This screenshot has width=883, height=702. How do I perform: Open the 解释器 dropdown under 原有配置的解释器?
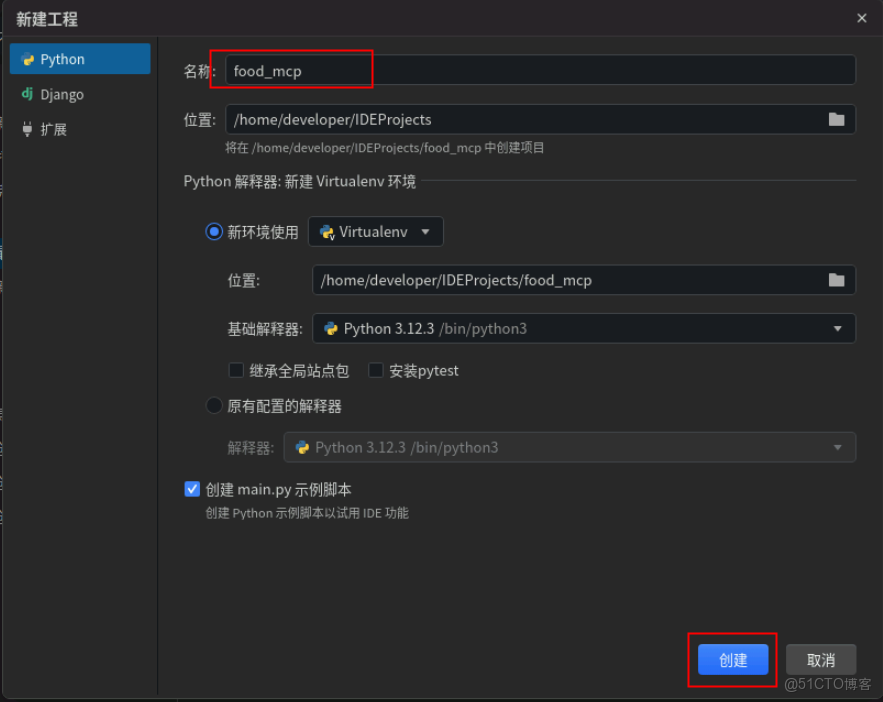838,447
